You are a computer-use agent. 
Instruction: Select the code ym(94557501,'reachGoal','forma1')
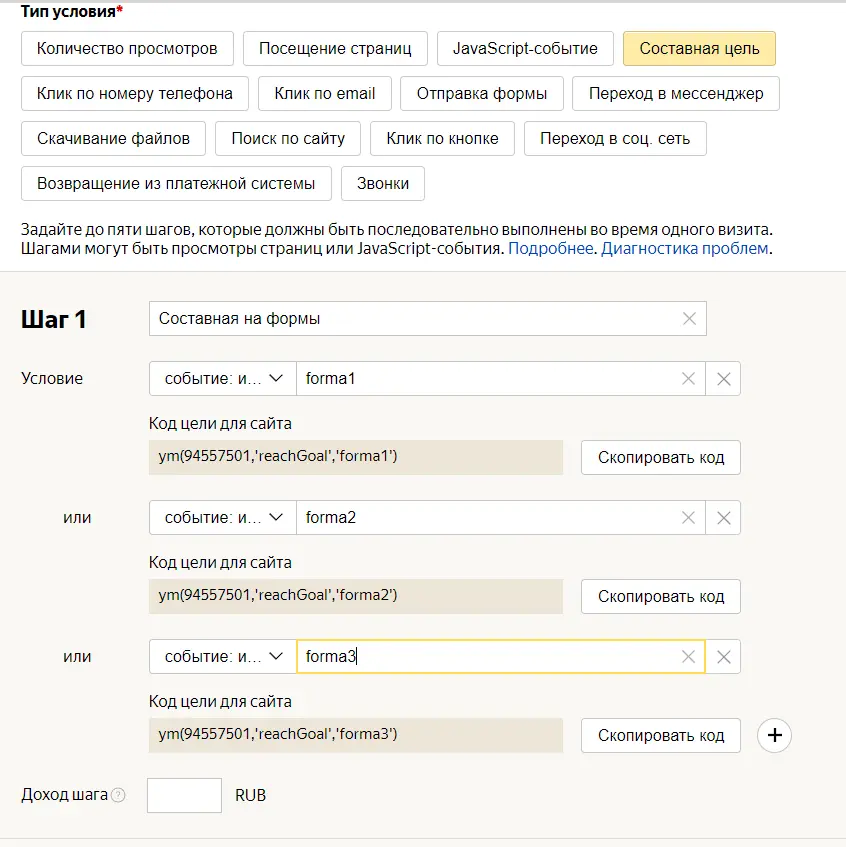tap(278, 456)
